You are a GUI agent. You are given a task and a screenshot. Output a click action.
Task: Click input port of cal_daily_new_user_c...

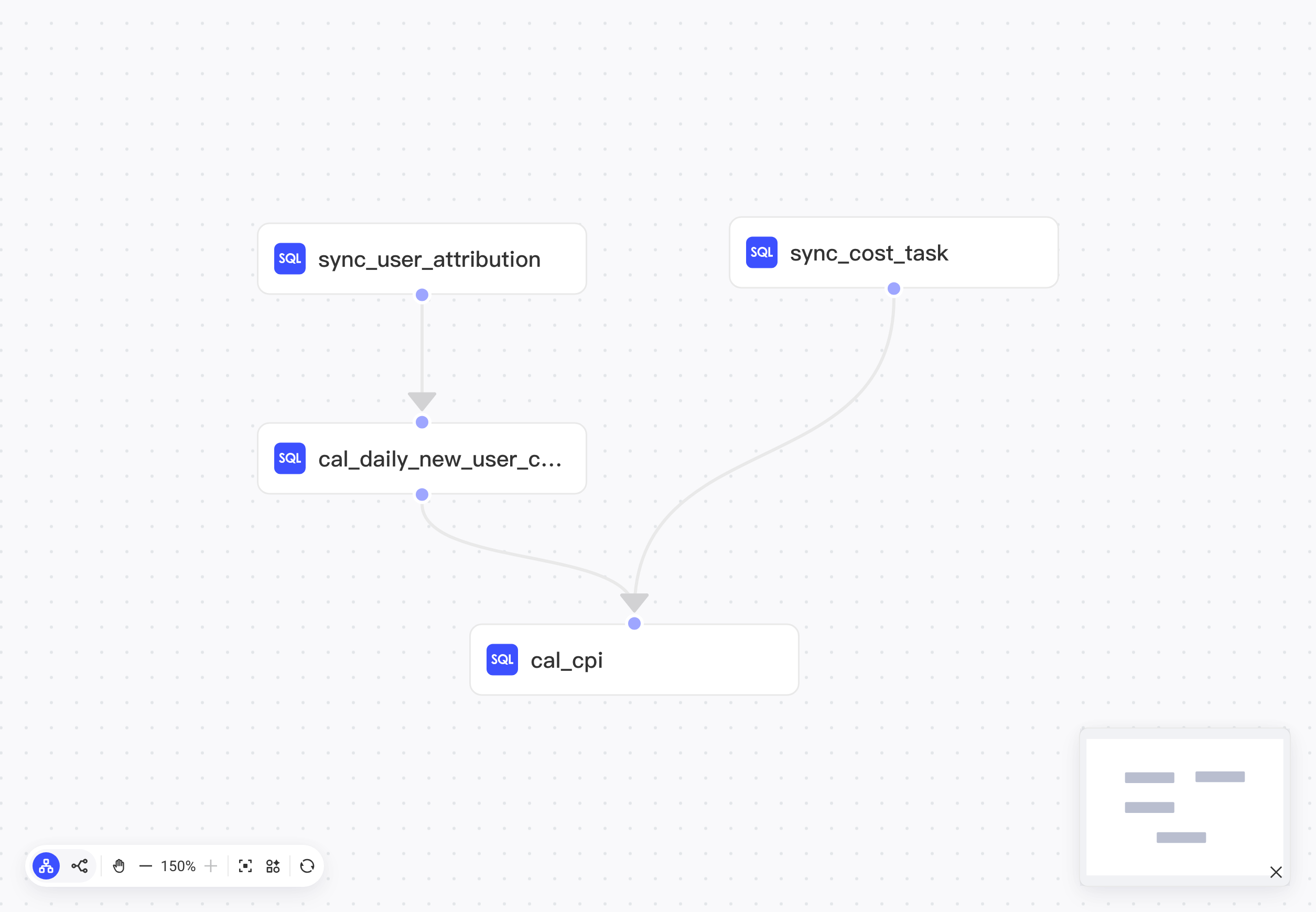tap(422, 422)
